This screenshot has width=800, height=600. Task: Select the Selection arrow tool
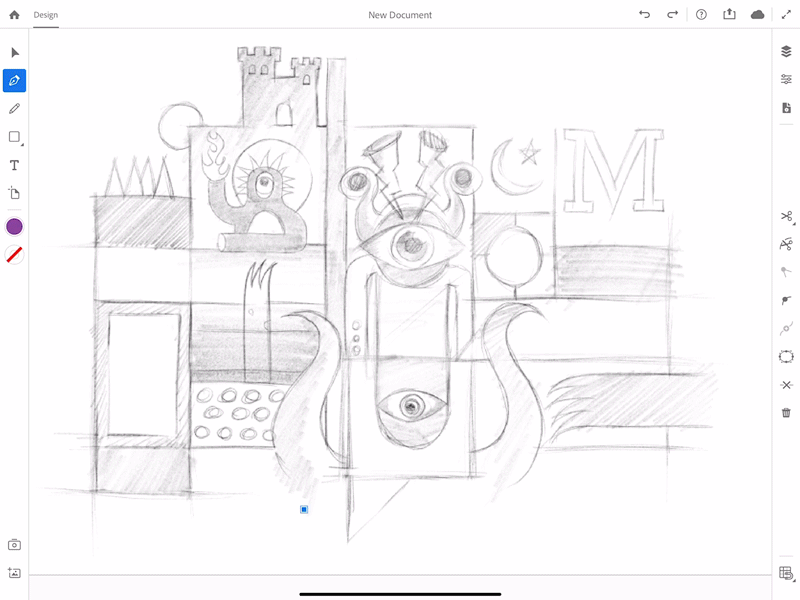click(x=14, y=52)
